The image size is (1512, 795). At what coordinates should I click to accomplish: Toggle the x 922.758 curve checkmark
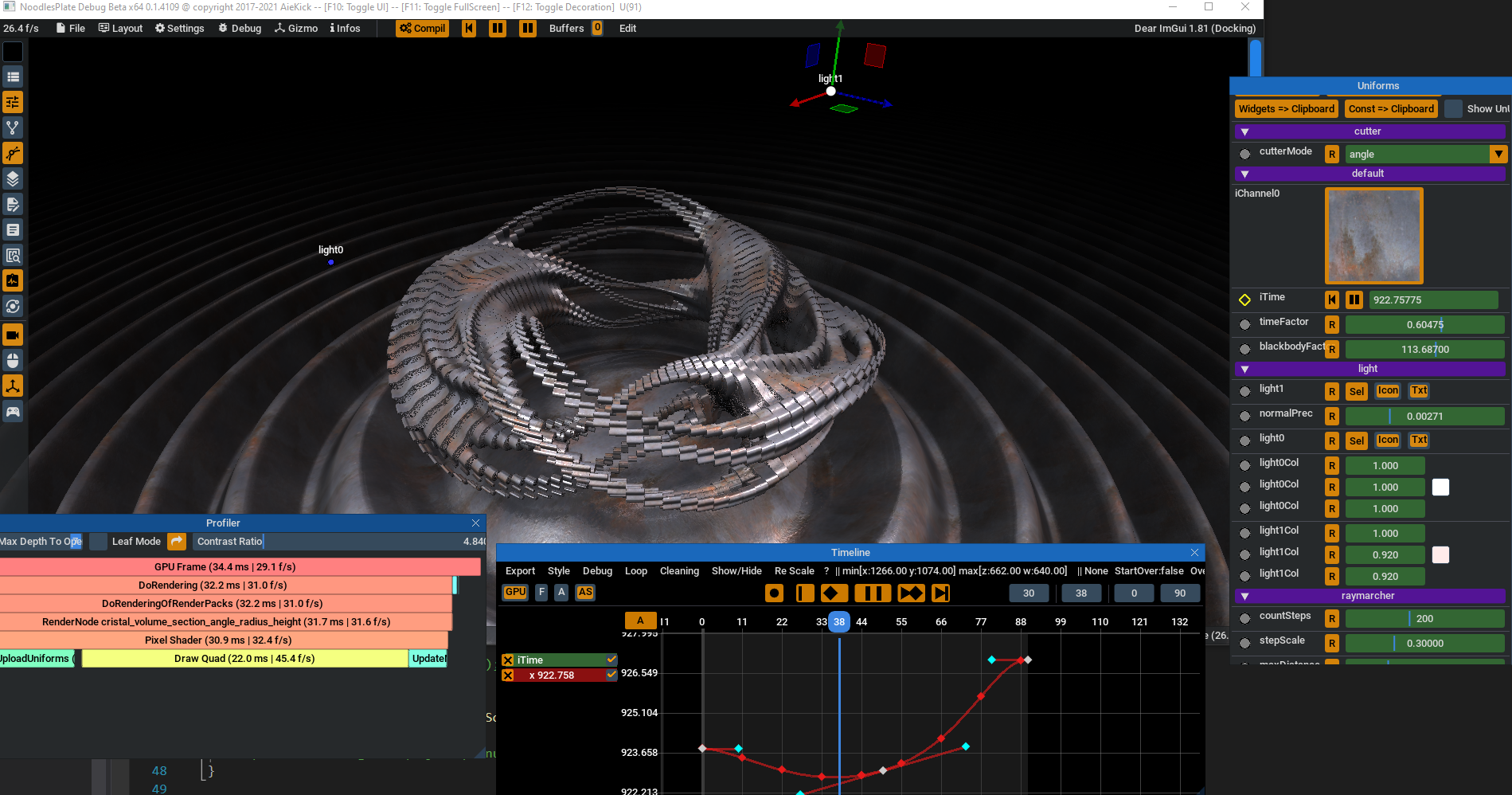tap(611, 675)
